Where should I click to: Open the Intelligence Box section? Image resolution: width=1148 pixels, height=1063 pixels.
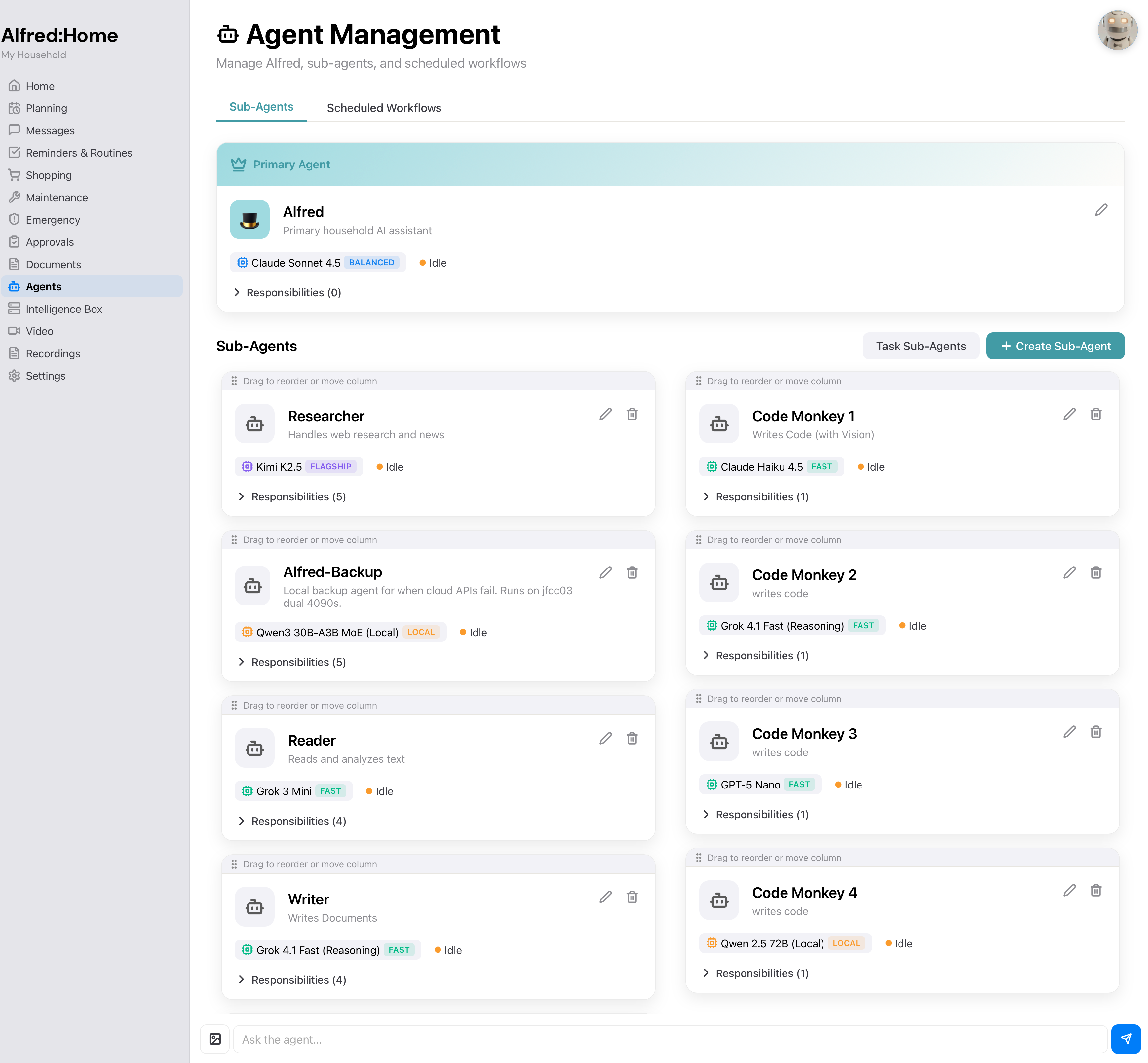coord(63,309)
